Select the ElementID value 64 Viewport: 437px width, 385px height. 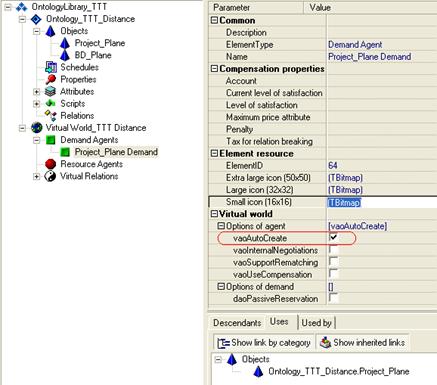pyautogui.click(x=333, y=165)
